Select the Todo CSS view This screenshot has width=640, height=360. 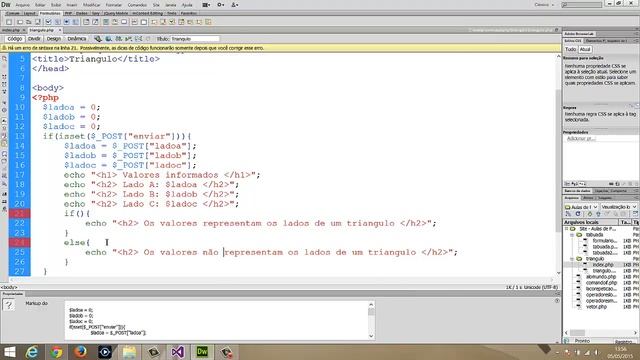tap(570, 49)
